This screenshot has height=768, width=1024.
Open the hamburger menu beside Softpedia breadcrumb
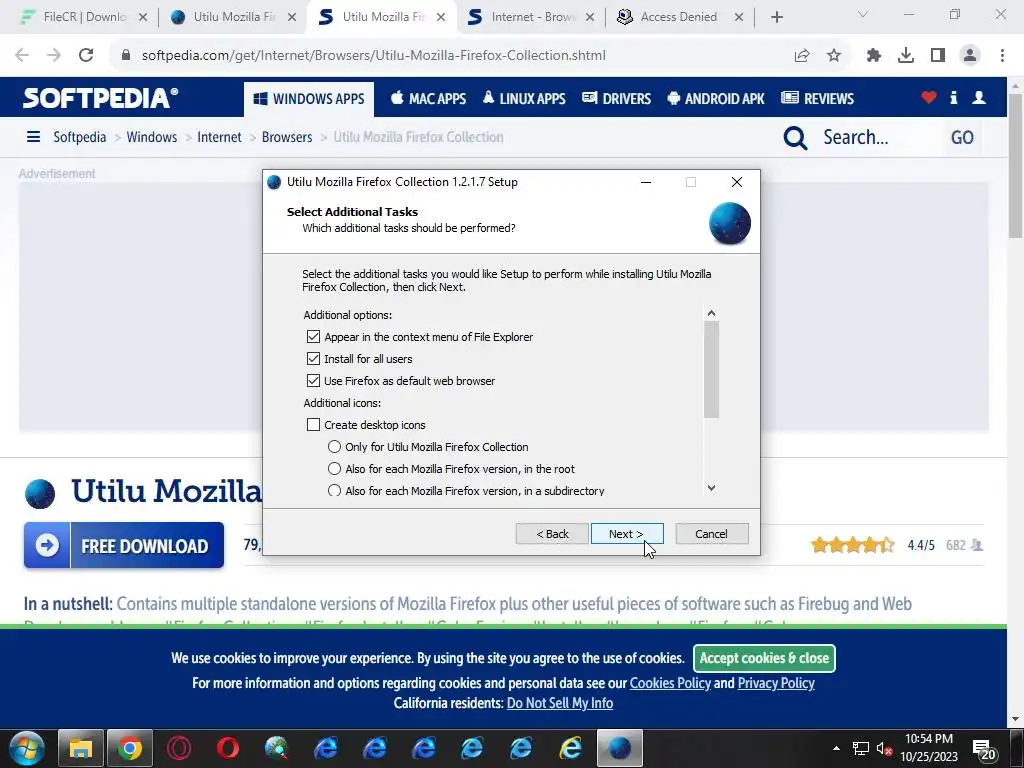coord(33,137)
